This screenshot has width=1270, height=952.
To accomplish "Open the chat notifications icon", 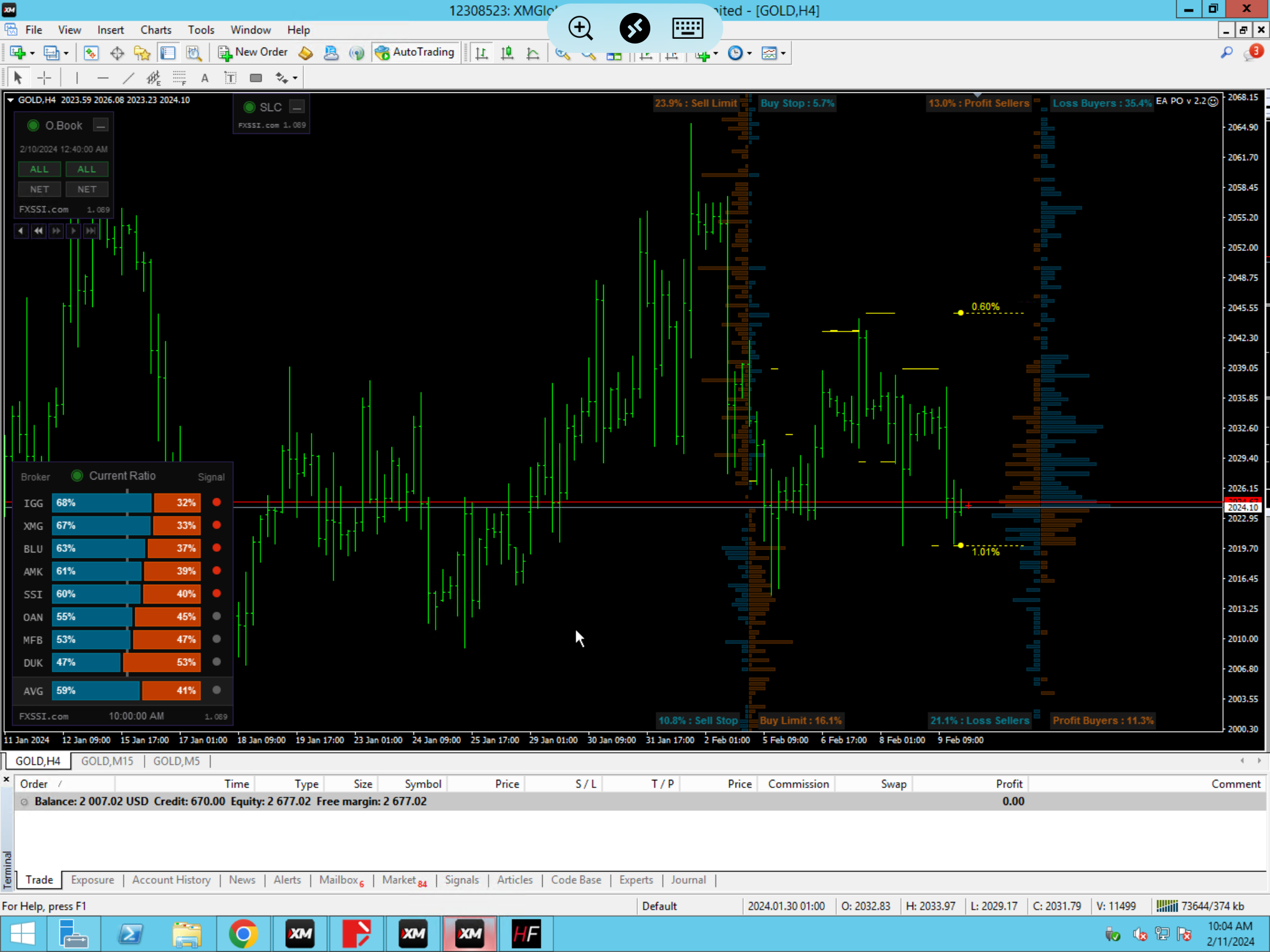I will coord(1253,53).
